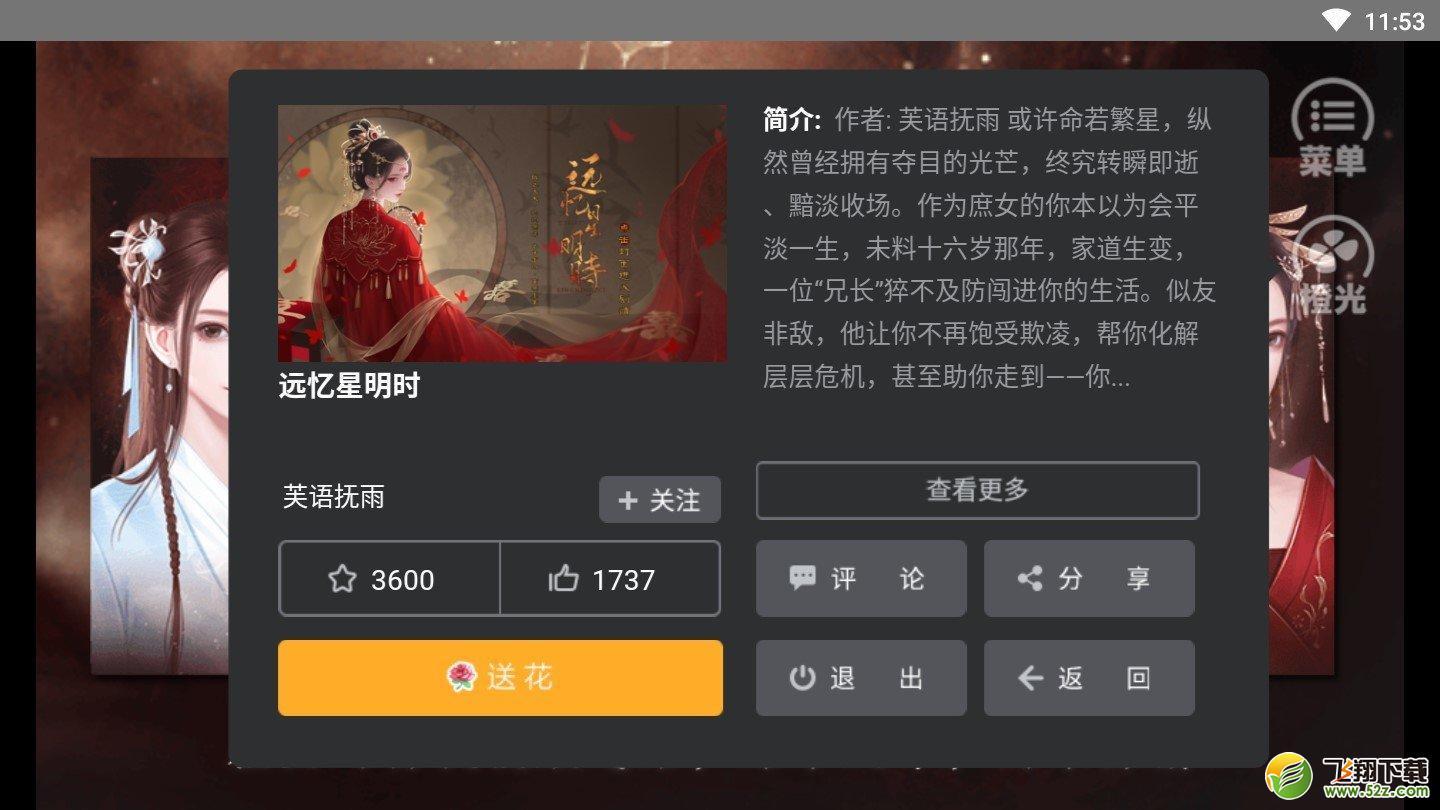The width and height of the screenshot is (1440, 810).
Task: Open the author name 芙语抚雨
Action: click(x=334, y=497)
